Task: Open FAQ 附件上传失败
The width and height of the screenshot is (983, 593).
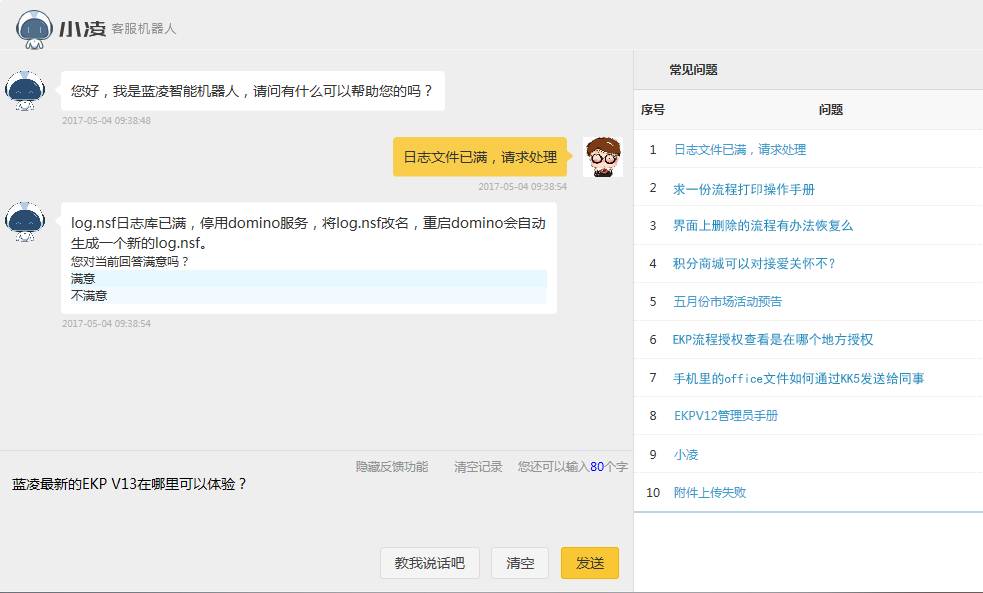Action: pos(710,493)
